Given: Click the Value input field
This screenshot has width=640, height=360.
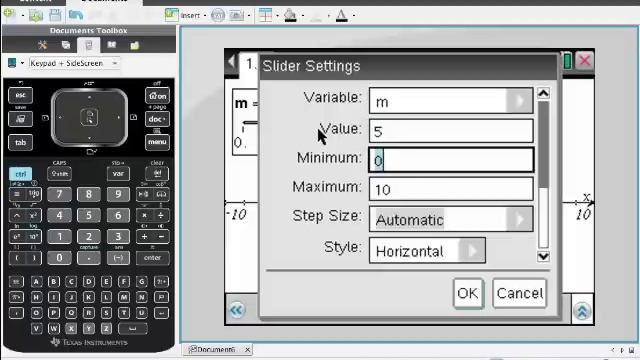Looking at the screenshot, I should pyautogui.click(x=451, y=131).
